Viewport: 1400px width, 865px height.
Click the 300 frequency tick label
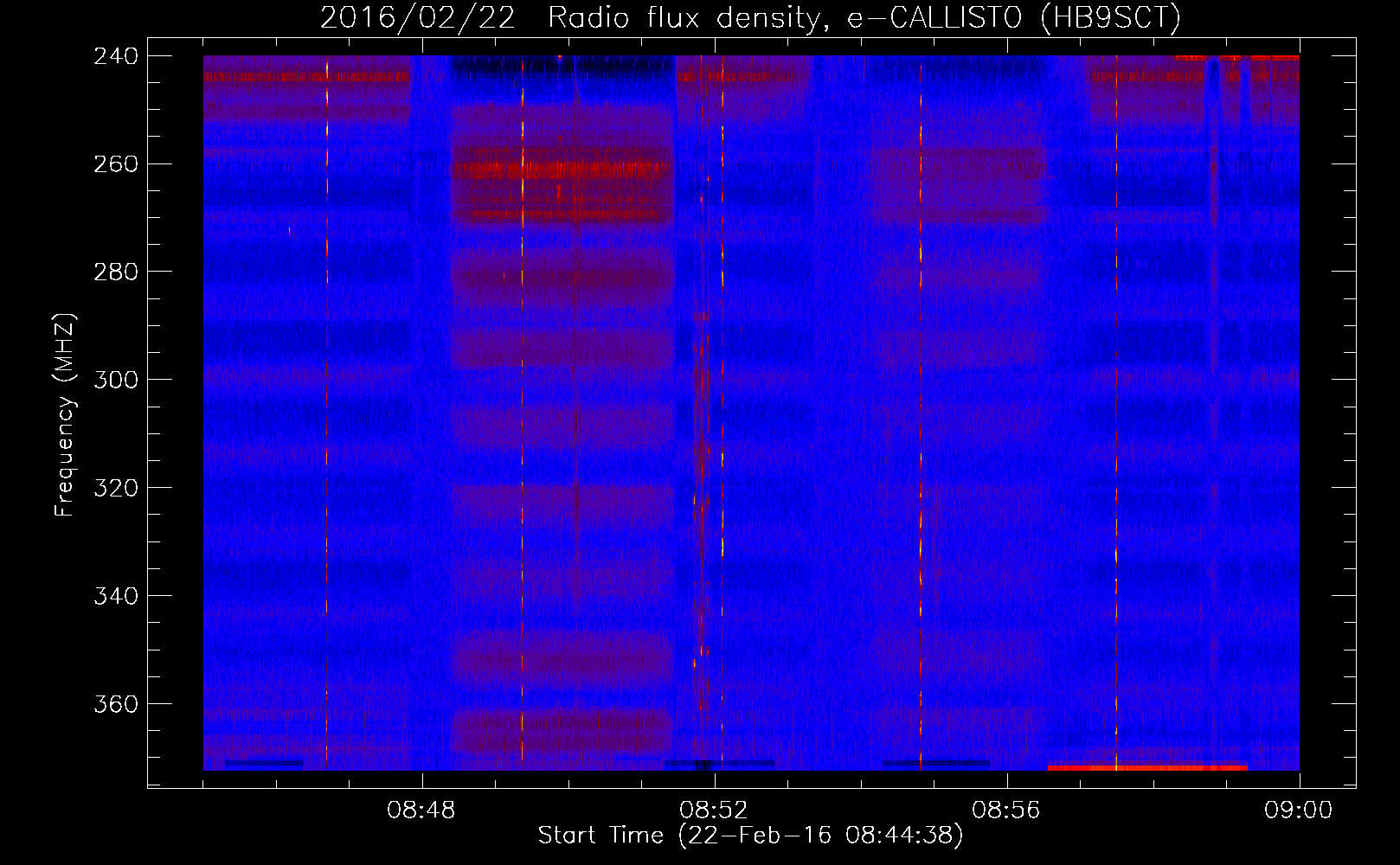[x=116, y=381]
